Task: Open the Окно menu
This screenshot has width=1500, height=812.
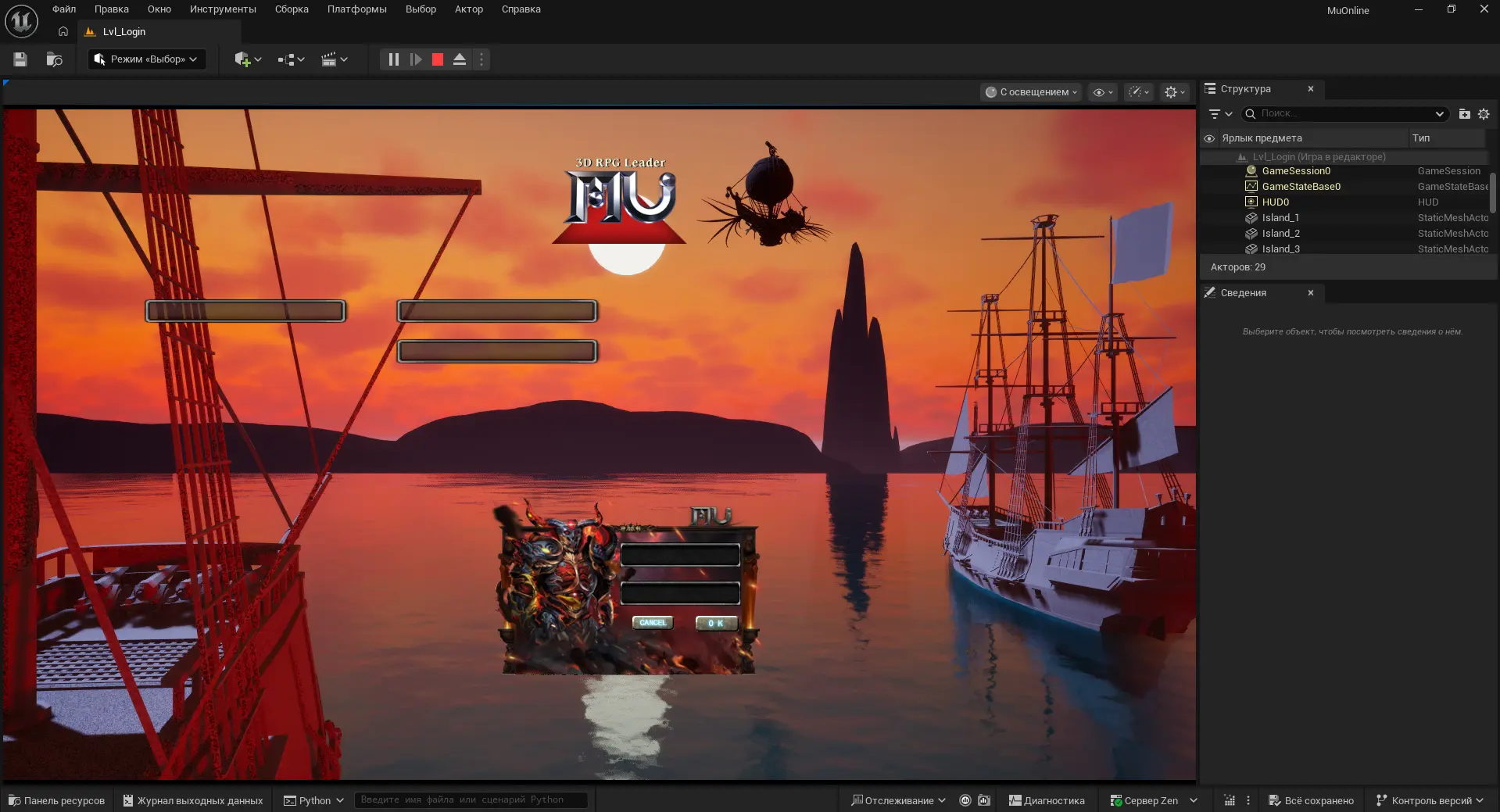Action: click(x=159, y=9)
